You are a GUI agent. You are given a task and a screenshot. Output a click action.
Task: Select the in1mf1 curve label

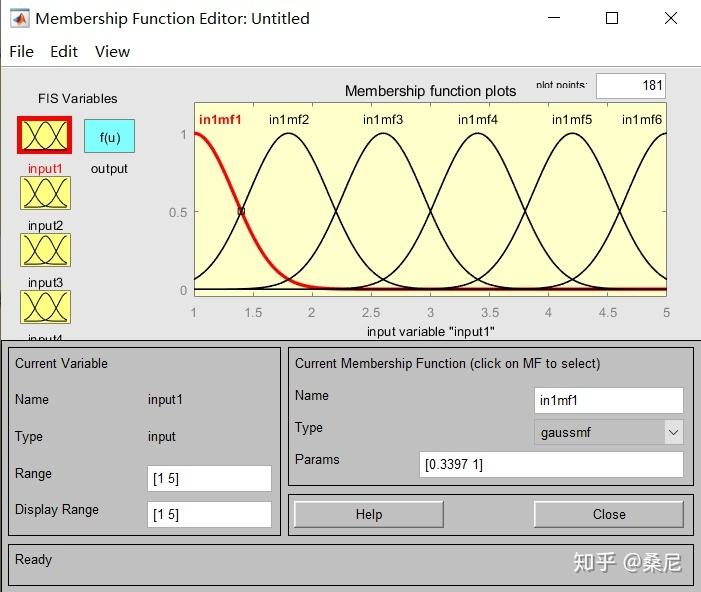[x=220, y=119]
